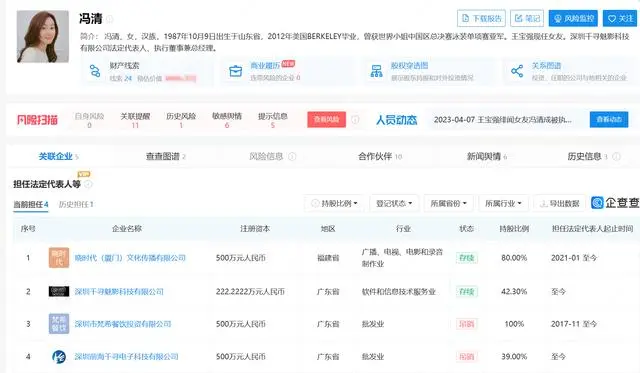Switch to the 查查图谱 tab
The image size is (640, 373).
pos(166,156)
